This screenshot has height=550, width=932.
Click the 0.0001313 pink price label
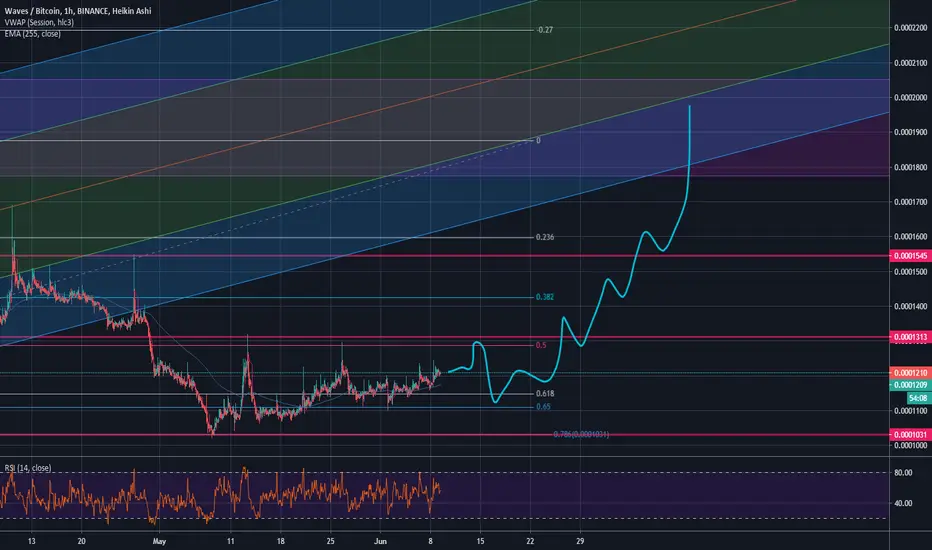click(x=910, y=337)
